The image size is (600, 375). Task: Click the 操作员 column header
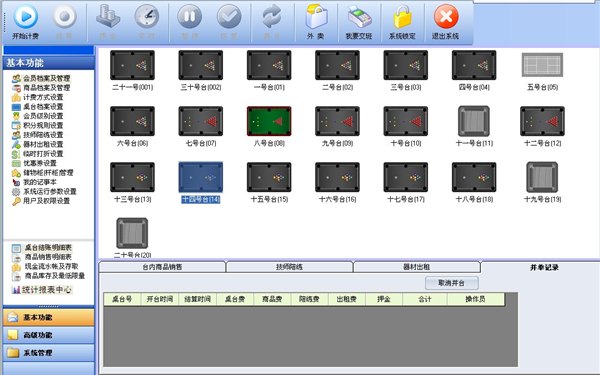coord(476,299)
